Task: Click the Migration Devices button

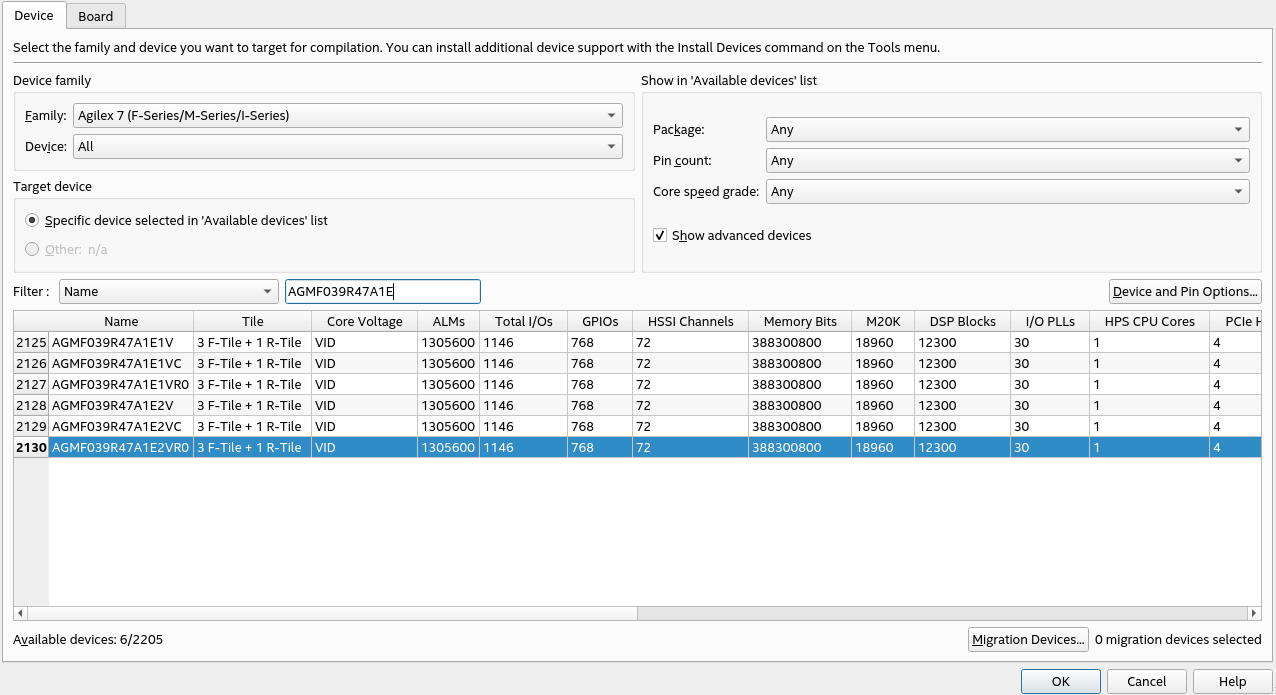Action: pyautogui.click(x=1028, y=640)
